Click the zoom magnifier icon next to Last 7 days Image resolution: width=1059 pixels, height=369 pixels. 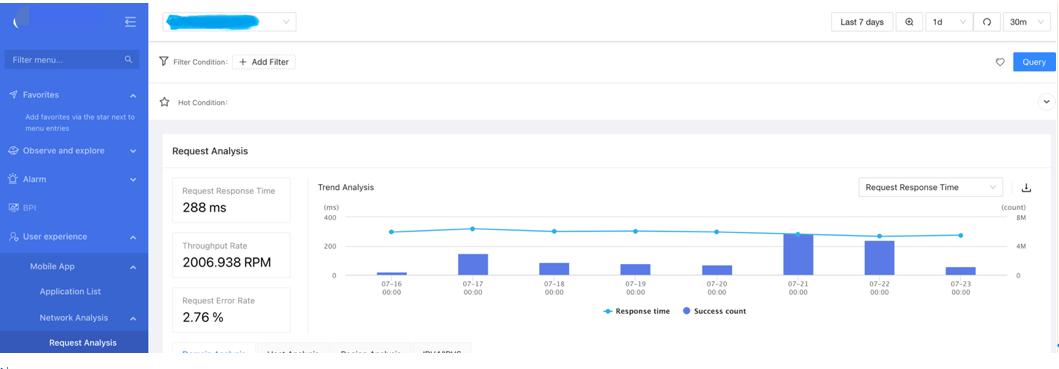click(x=909, y=22)
